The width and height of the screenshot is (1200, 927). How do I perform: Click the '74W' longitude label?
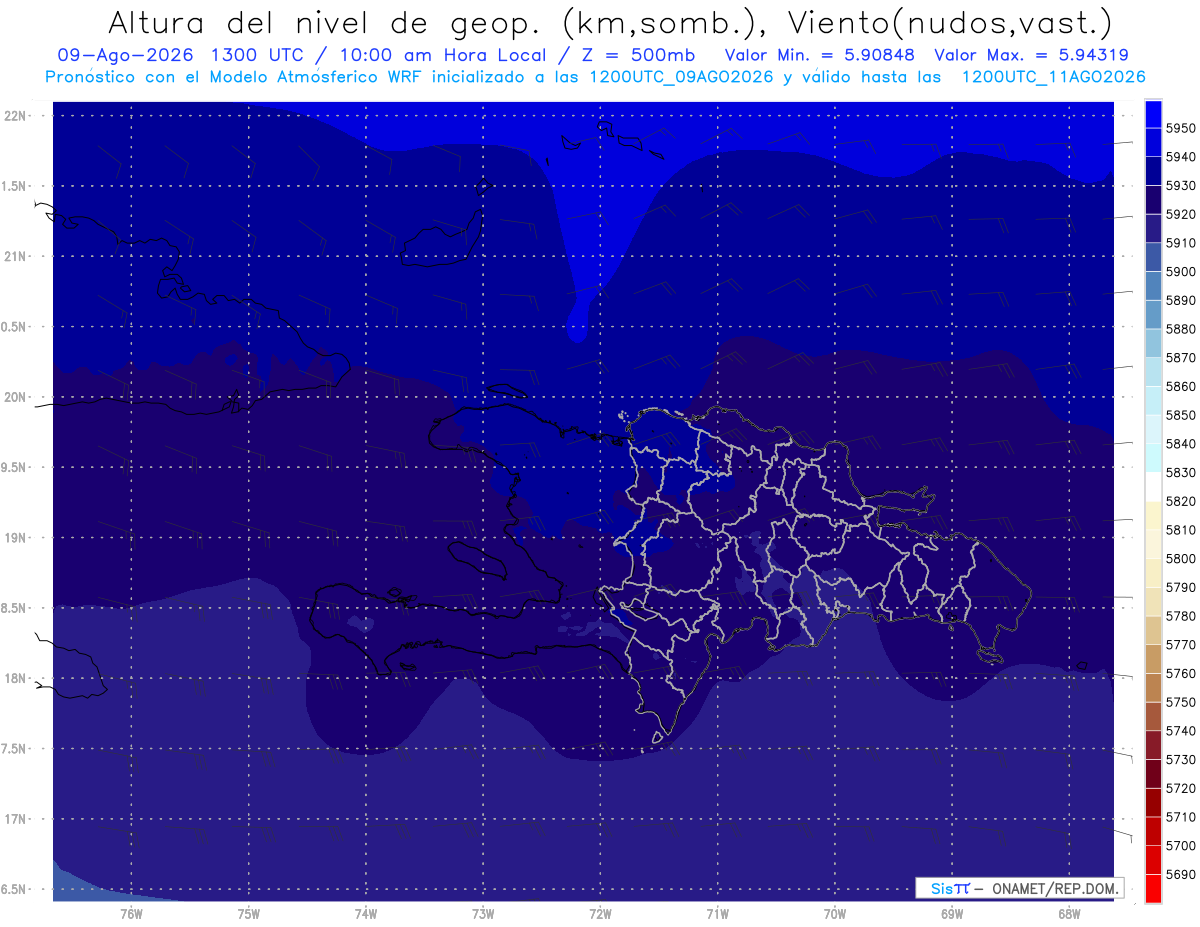366,913
